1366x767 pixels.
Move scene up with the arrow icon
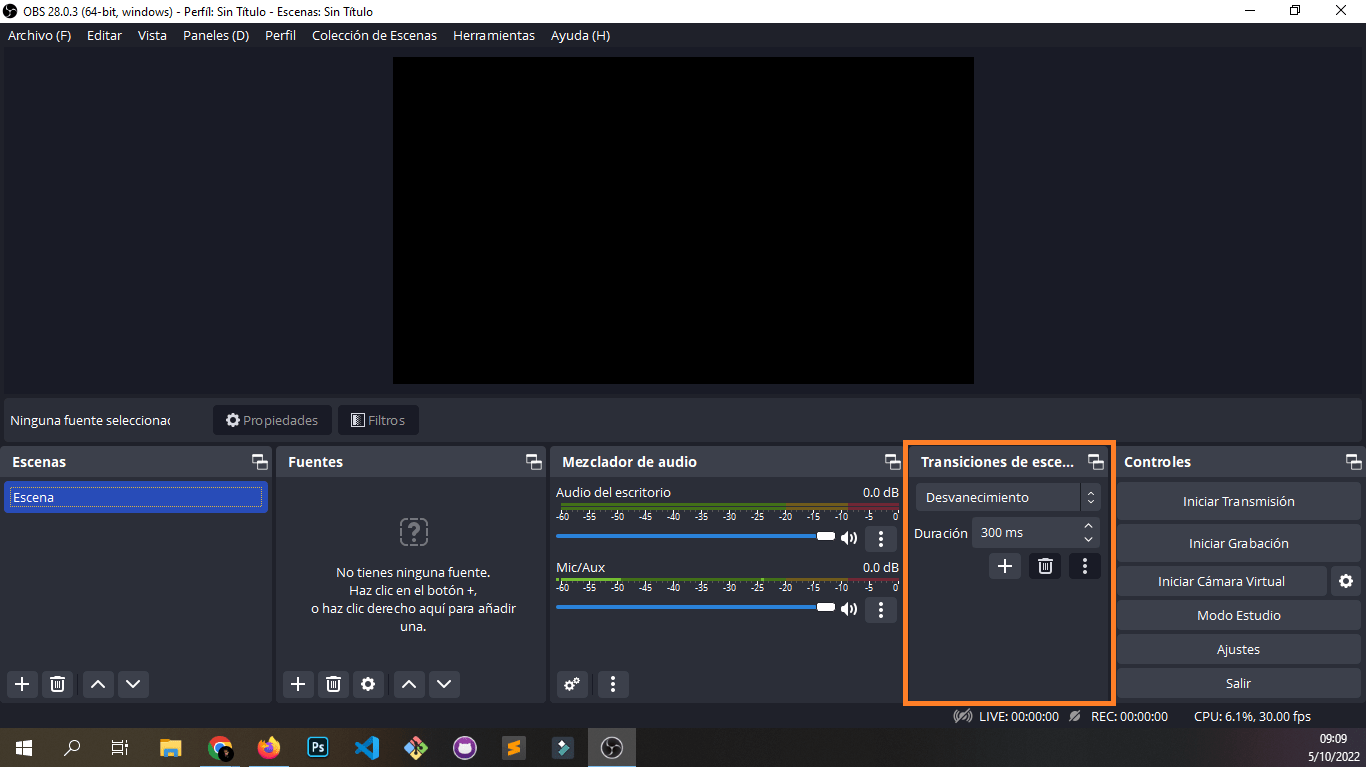click(x=97, y=684)
